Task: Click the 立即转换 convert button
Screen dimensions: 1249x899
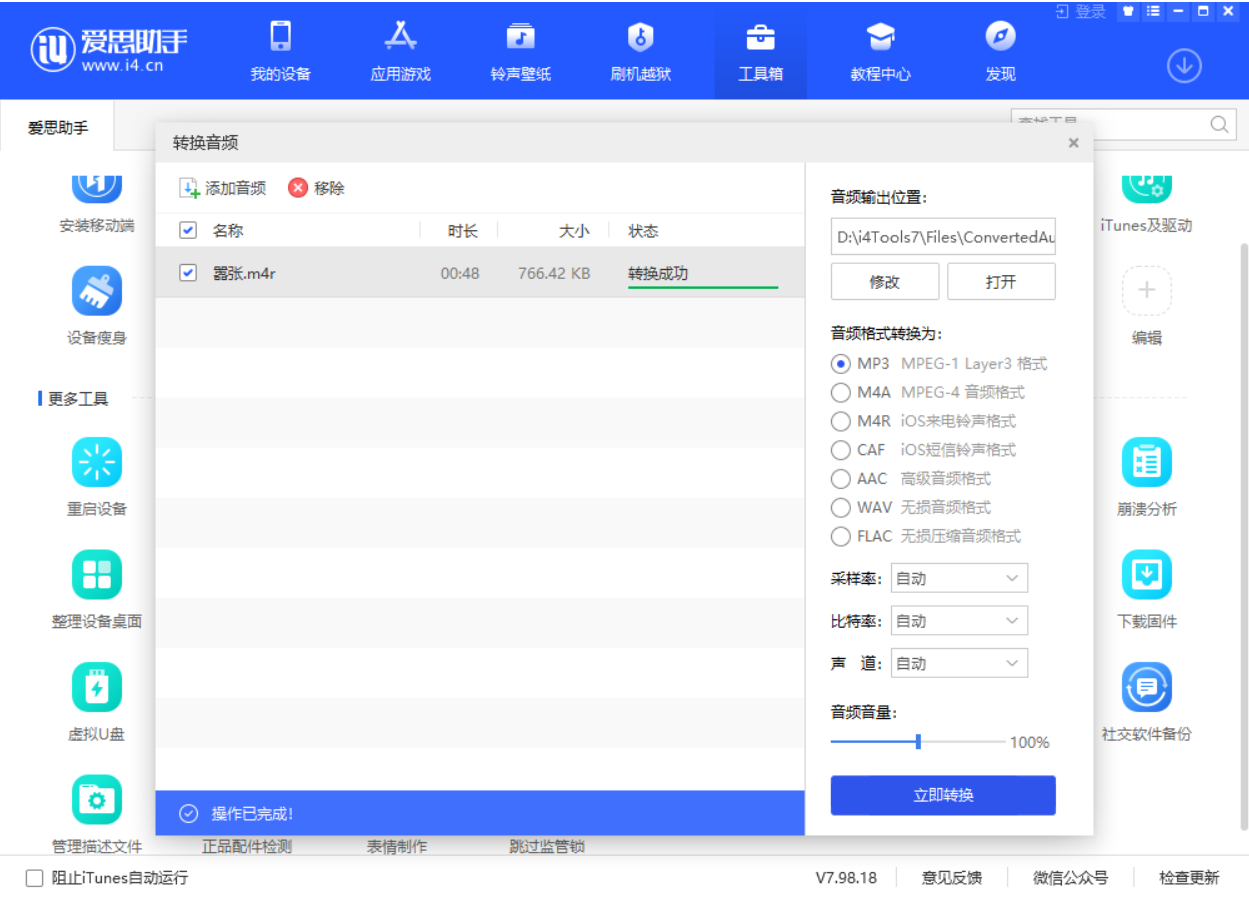Action: pyautogui.click(x=942, y=795)
